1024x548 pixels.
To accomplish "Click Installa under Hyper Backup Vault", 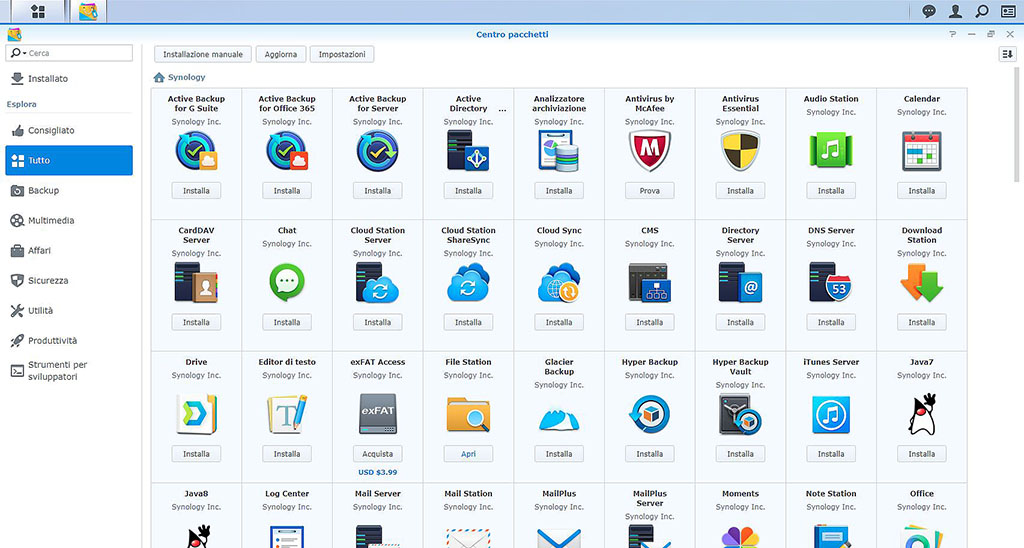I will pyautogui.click(x=741, y=453).
